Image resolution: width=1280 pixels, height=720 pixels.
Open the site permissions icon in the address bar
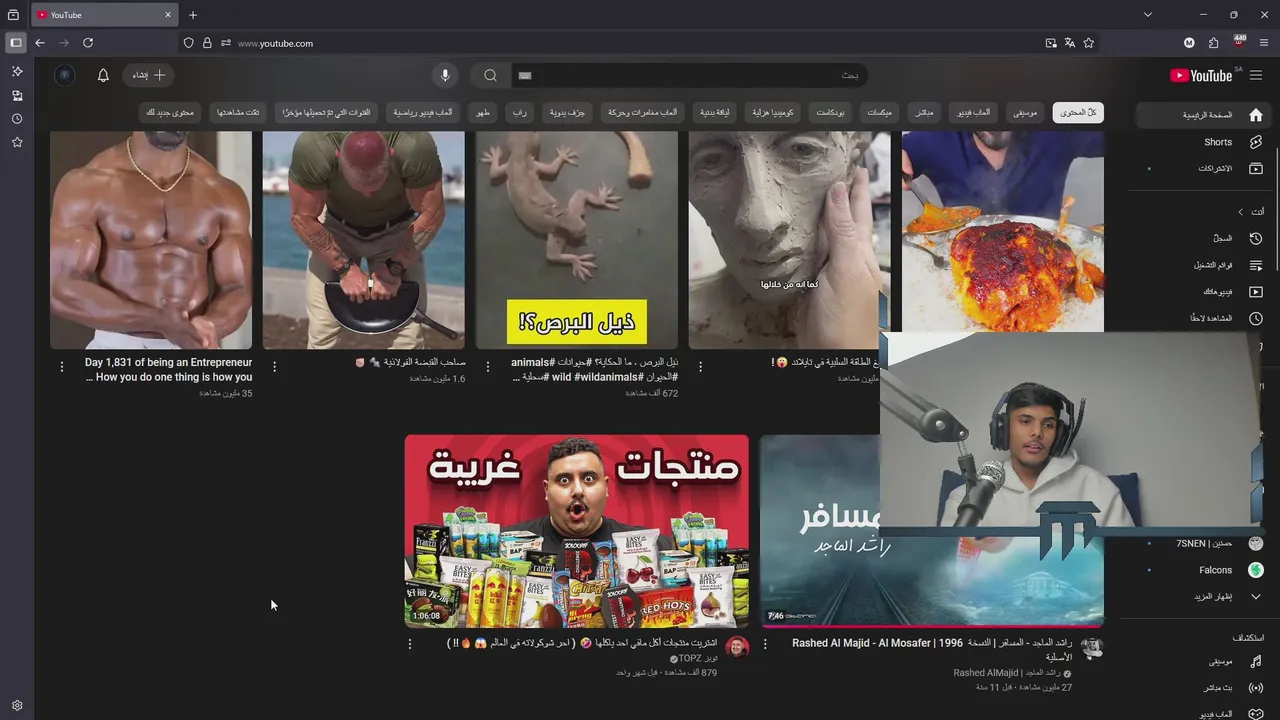[226, 43]
